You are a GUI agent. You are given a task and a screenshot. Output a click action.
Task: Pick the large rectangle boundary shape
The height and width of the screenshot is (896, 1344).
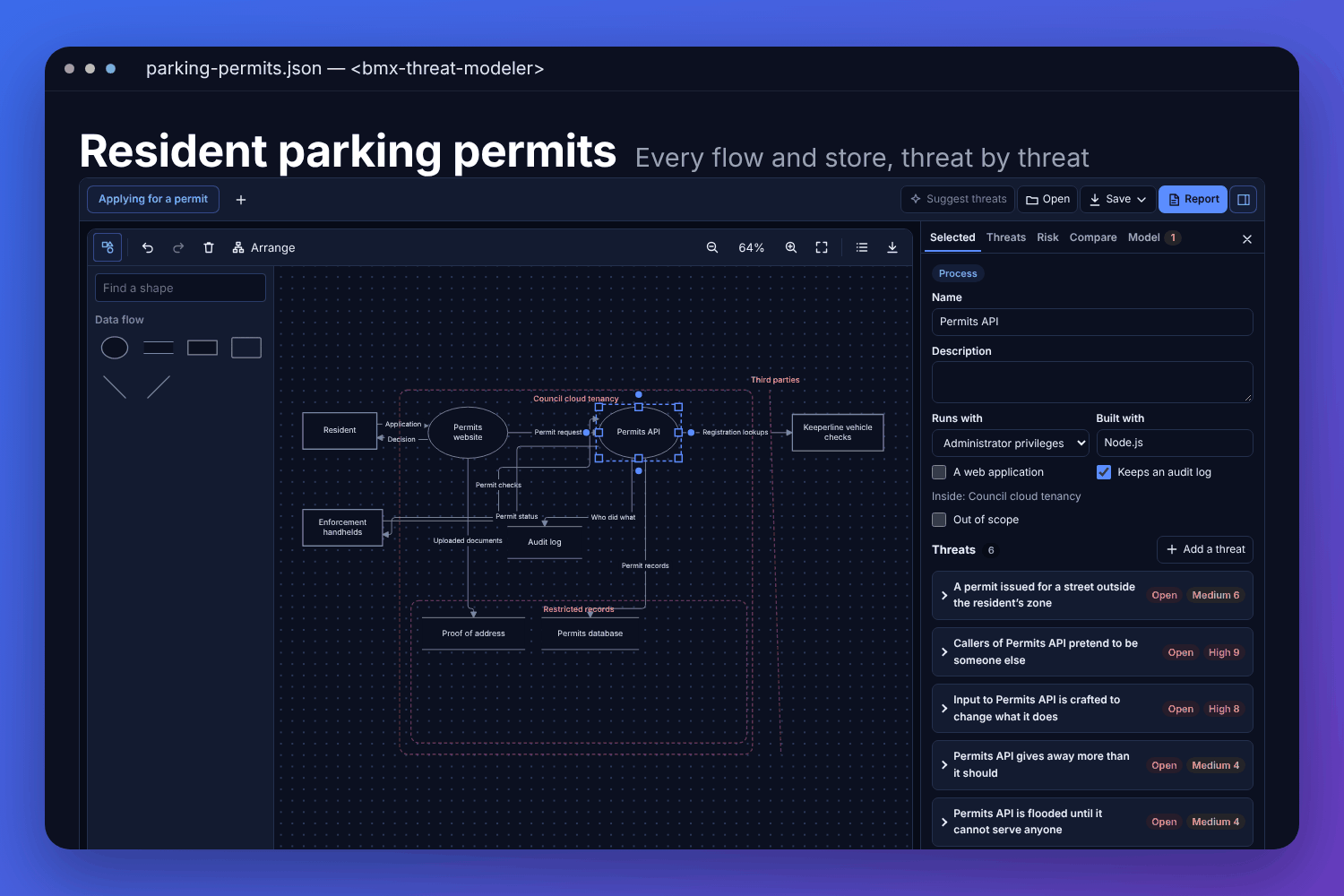tap(246, 348)
